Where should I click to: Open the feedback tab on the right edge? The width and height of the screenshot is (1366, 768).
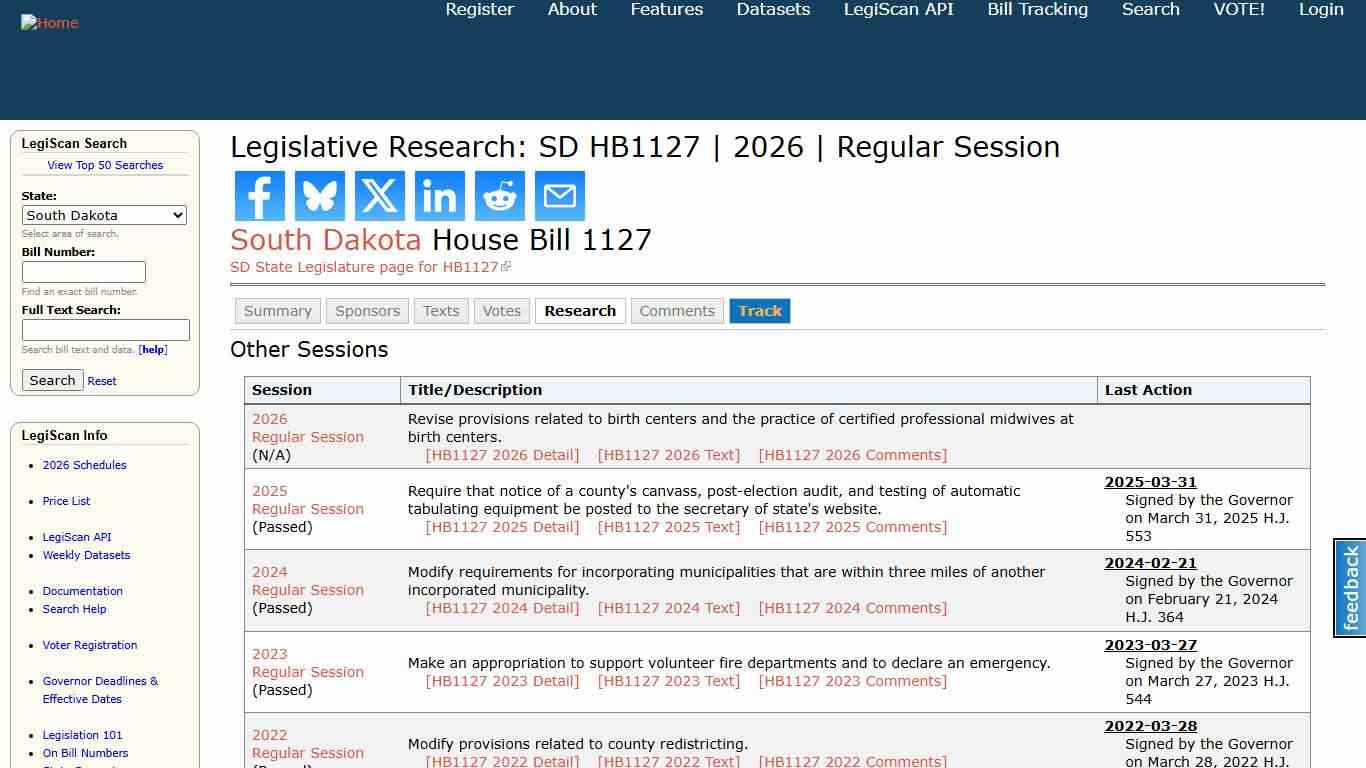(x=1349, y=588)
